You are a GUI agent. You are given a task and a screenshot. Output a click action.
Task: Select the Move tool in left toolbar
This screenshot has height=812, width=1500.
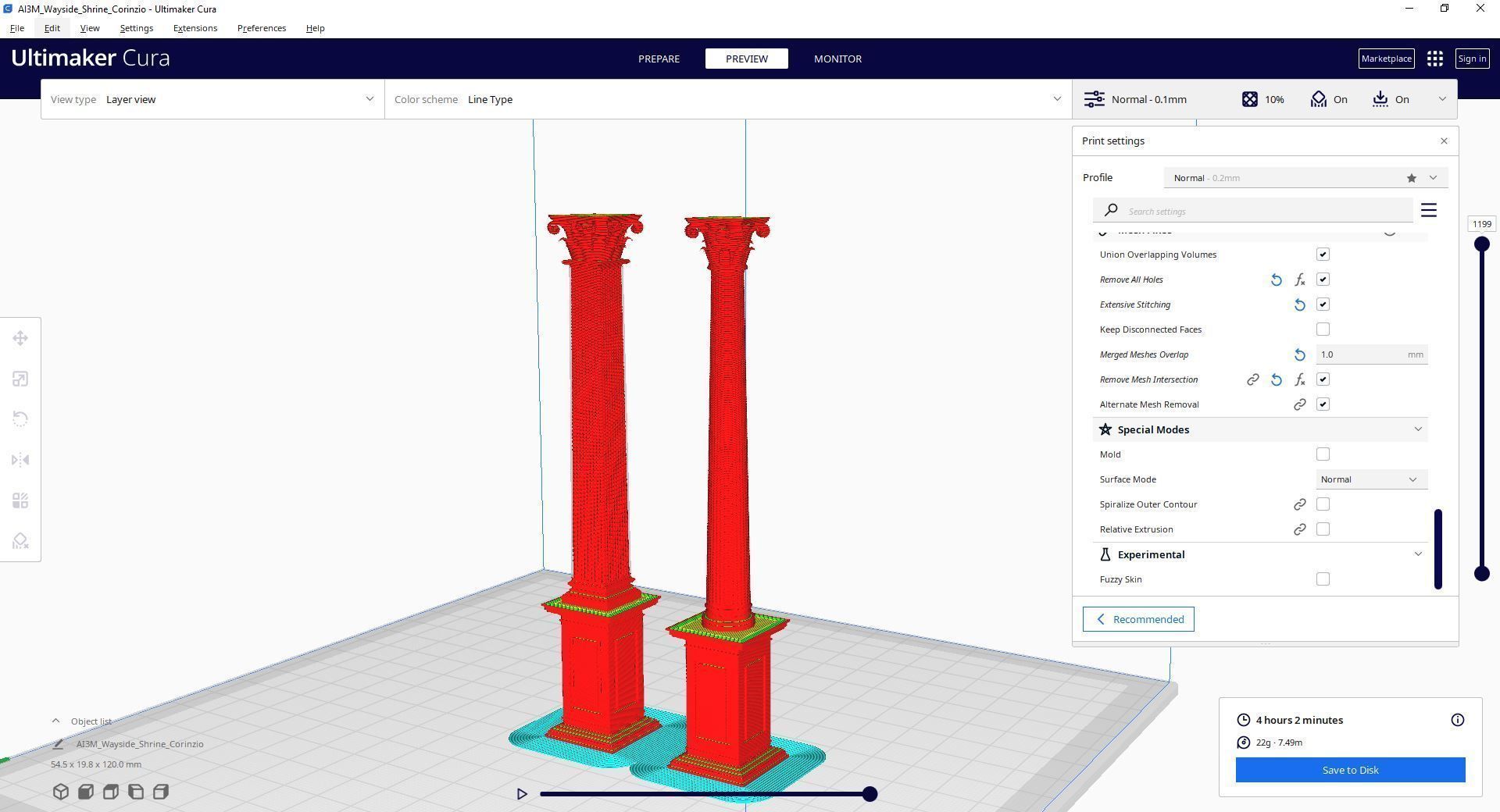(20, 338)
